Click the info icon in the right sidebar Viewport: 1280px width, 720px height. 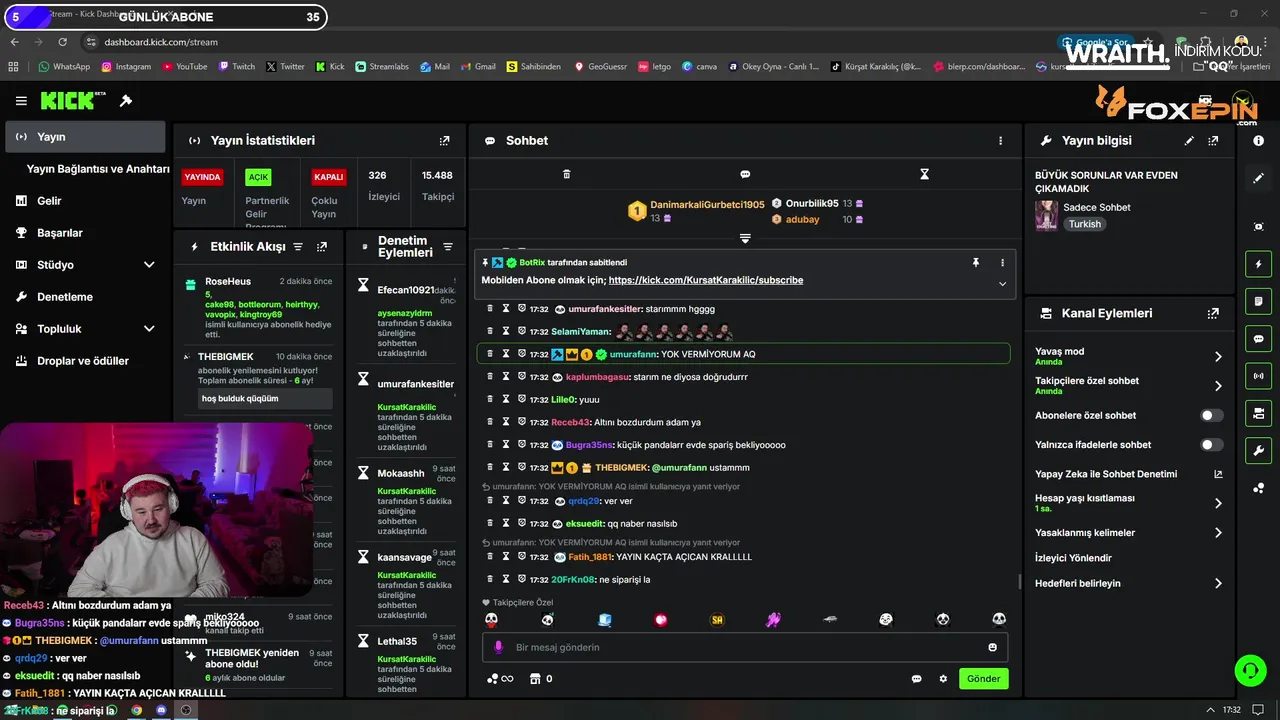(1258, 141)
